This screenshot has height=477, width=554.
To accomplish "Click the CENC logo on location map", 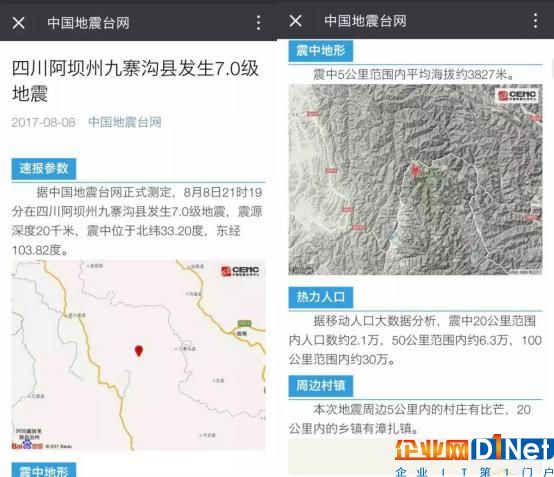I will pos(240,271).
